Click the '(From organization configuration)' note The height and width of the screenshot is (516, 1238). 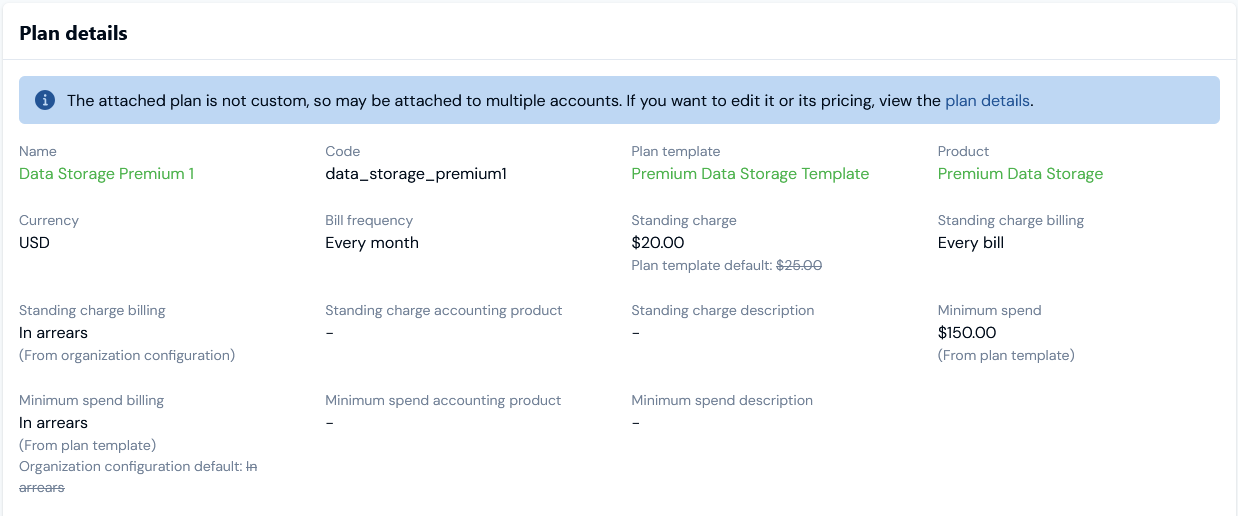pyautogui.click(x=127, y=355)
